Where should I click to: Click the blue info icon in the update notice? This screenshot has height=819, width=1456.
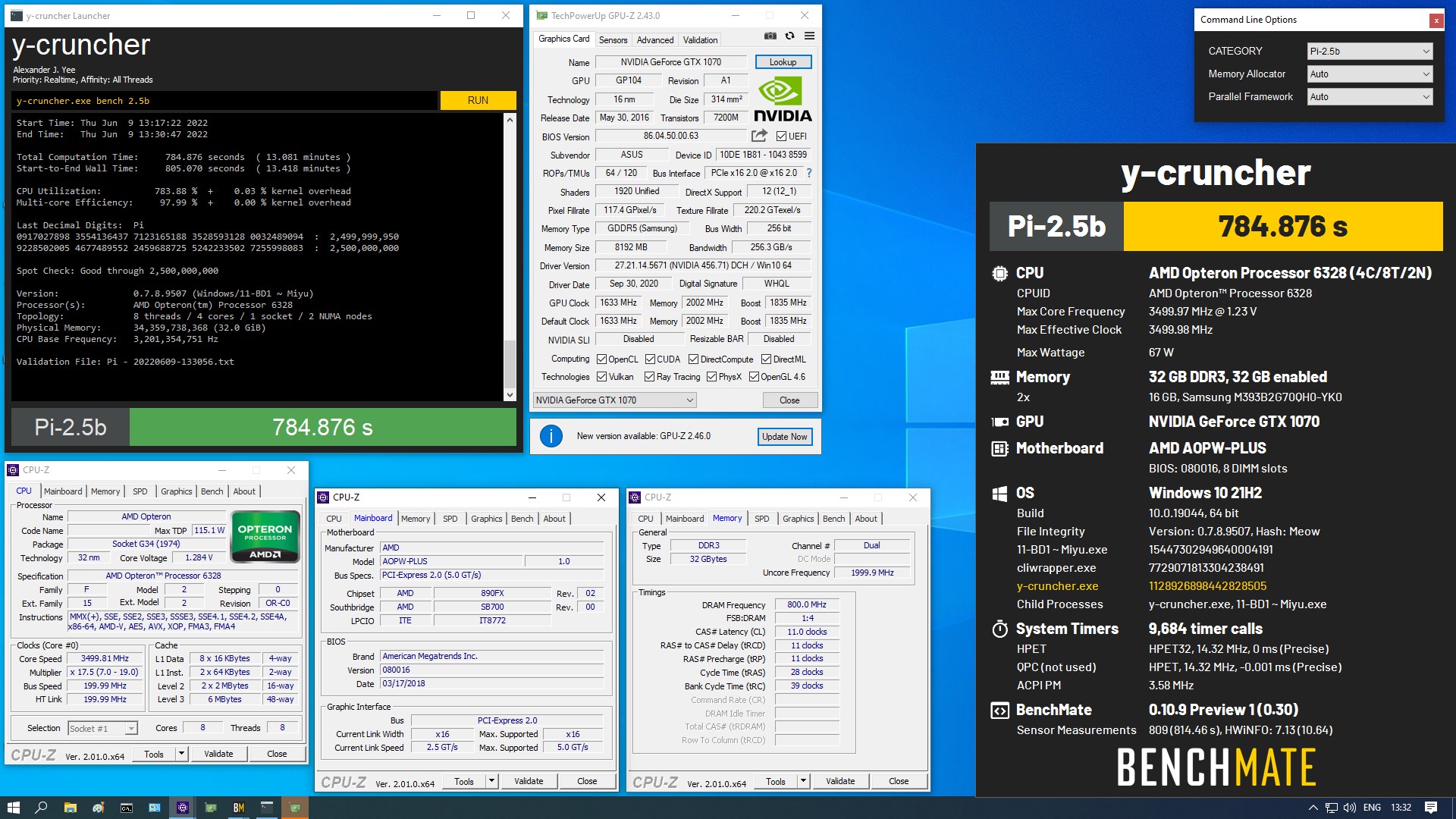(x=551, y=436)
